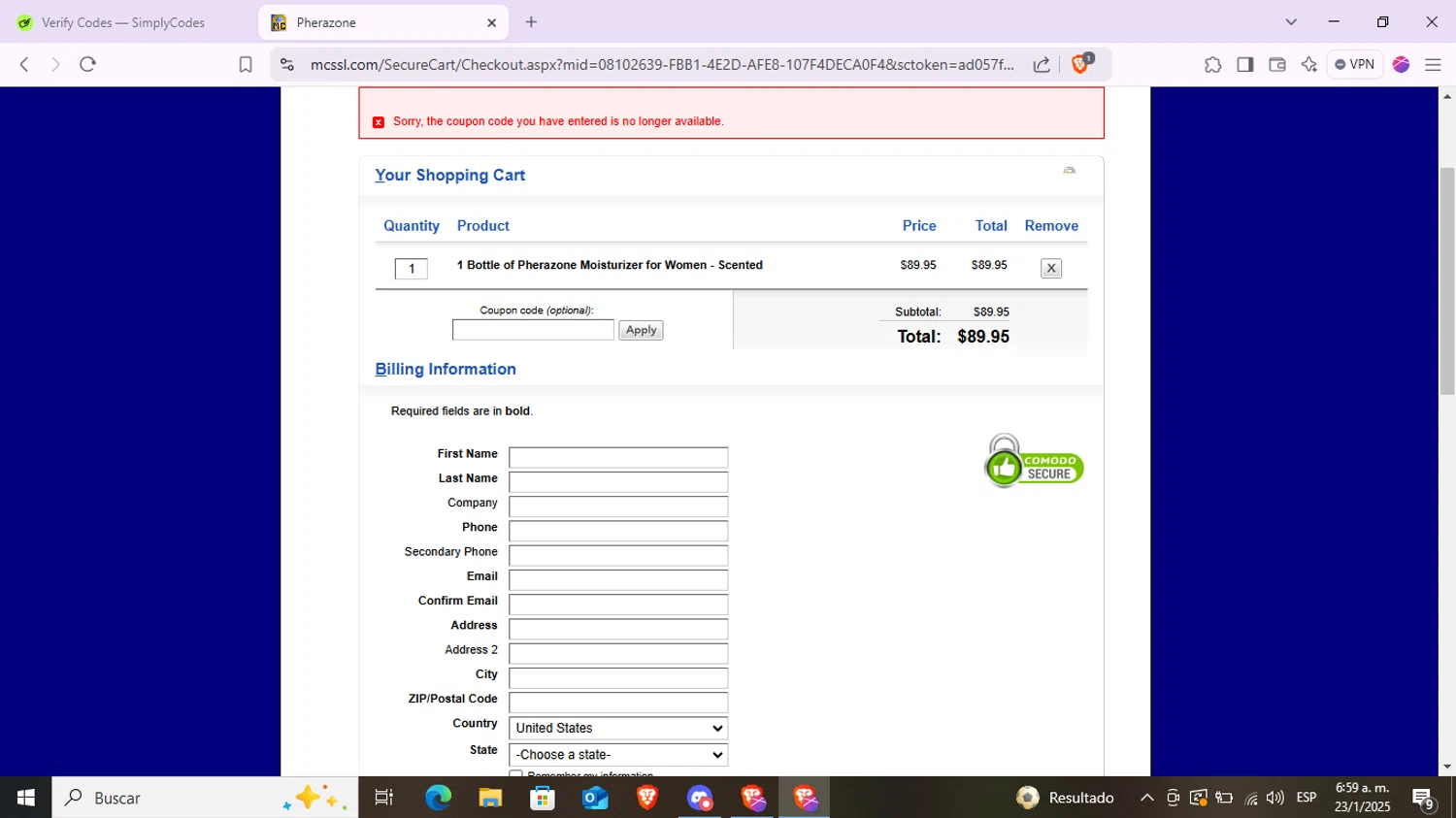The height and width of the screenshot is (818, 1456).
Task: Reload the checkout page
Action: coord(87,64)
